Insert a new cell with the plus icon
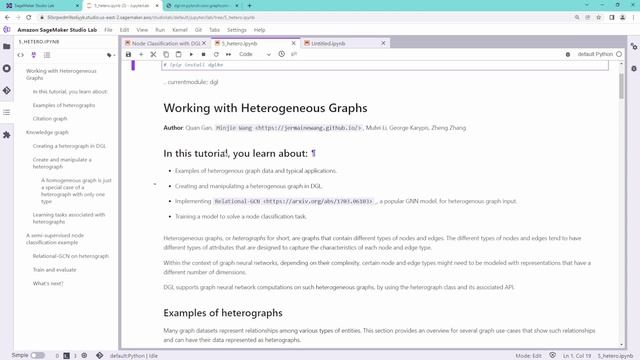 141,54
